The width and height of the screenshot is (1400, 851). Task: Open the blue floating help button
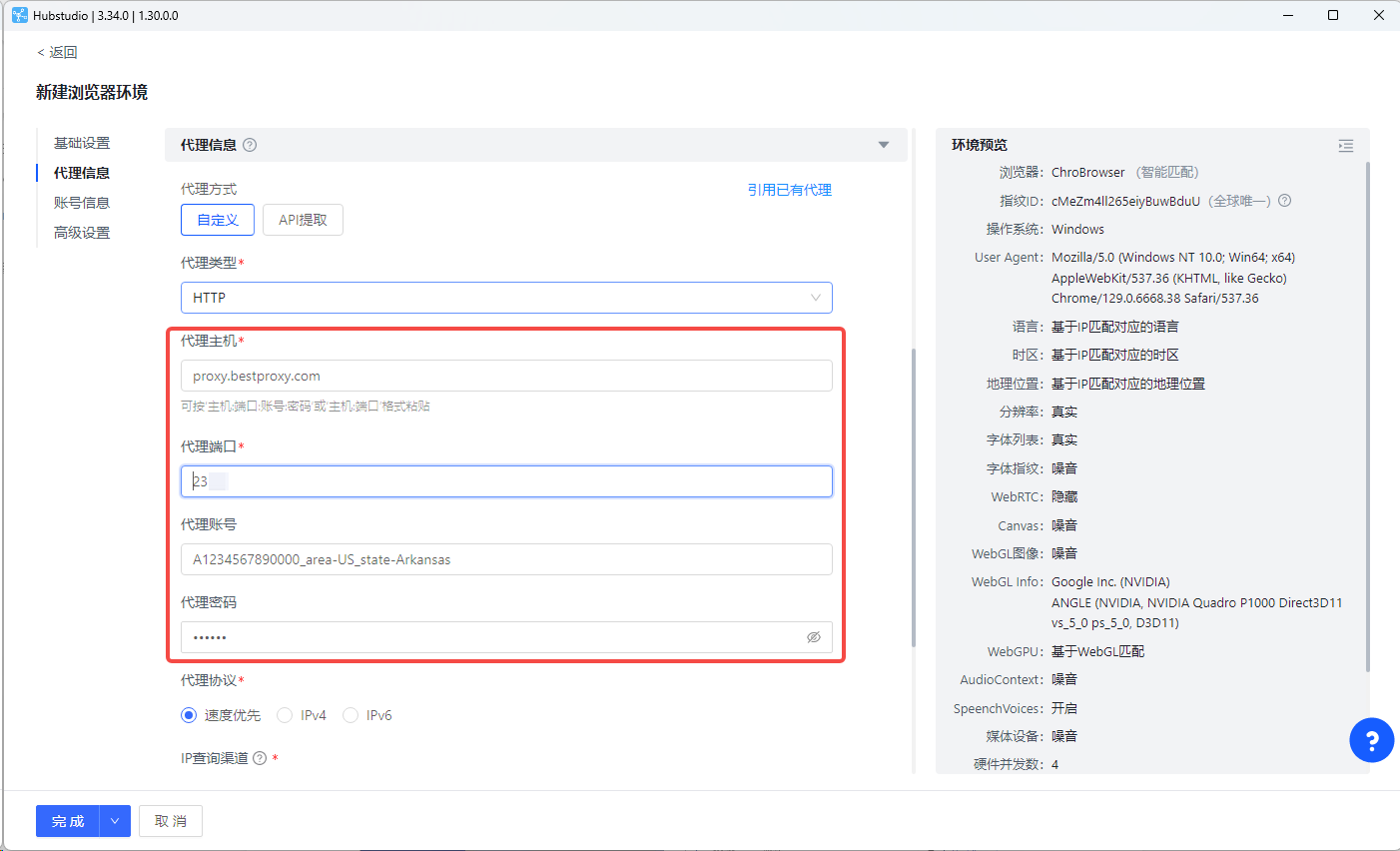pyautogui.click(x=1371, y=740)
